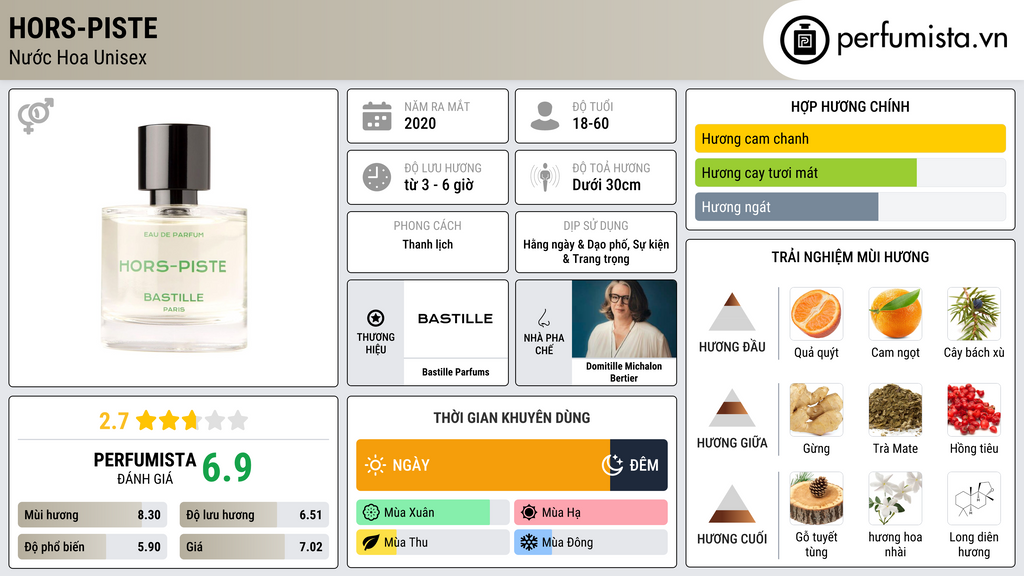
Task: Click the Hương giữa pyramid icon
Action: [732, 408]
